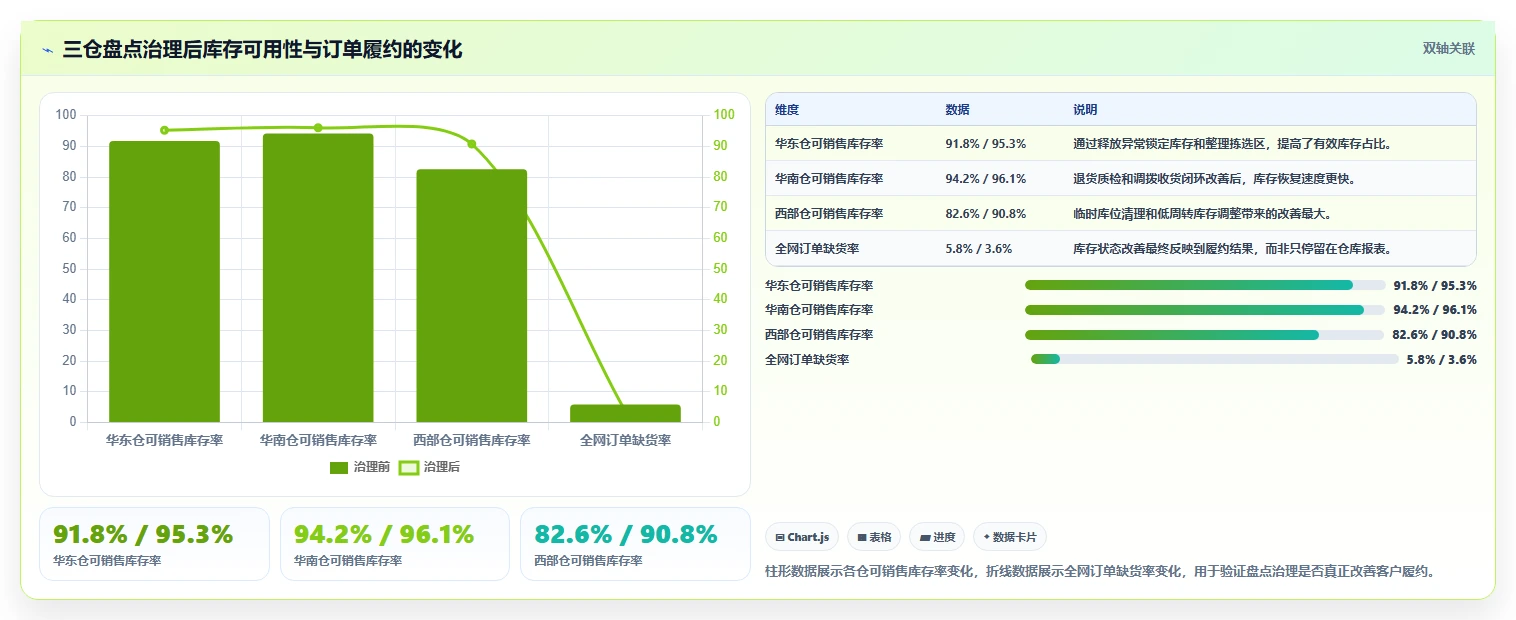Click the footnote text starting 柱形数据展示
Screen dimensions: 1516x620
point(1102,572)
